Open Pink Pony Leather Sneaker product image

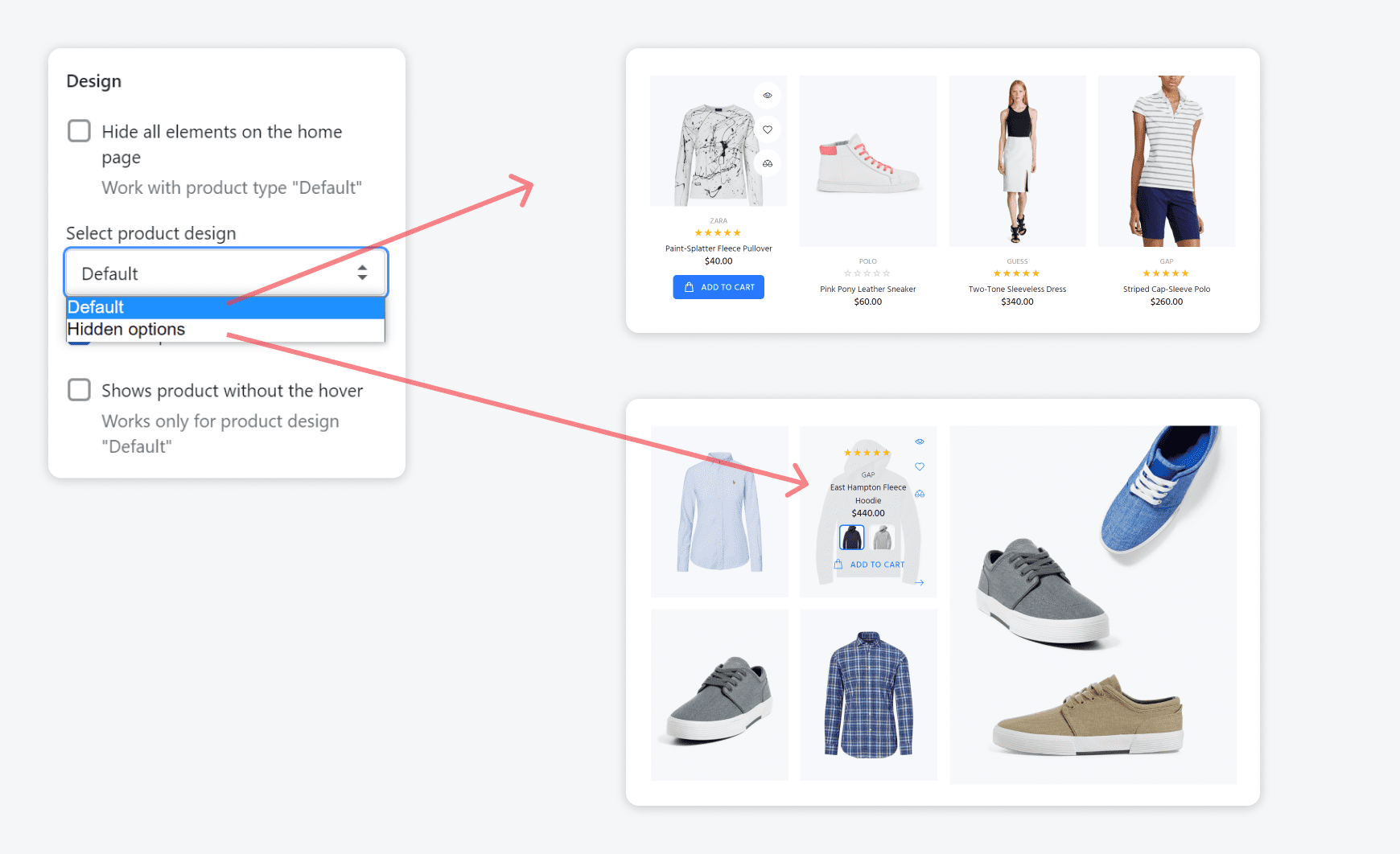pos(867,162)
